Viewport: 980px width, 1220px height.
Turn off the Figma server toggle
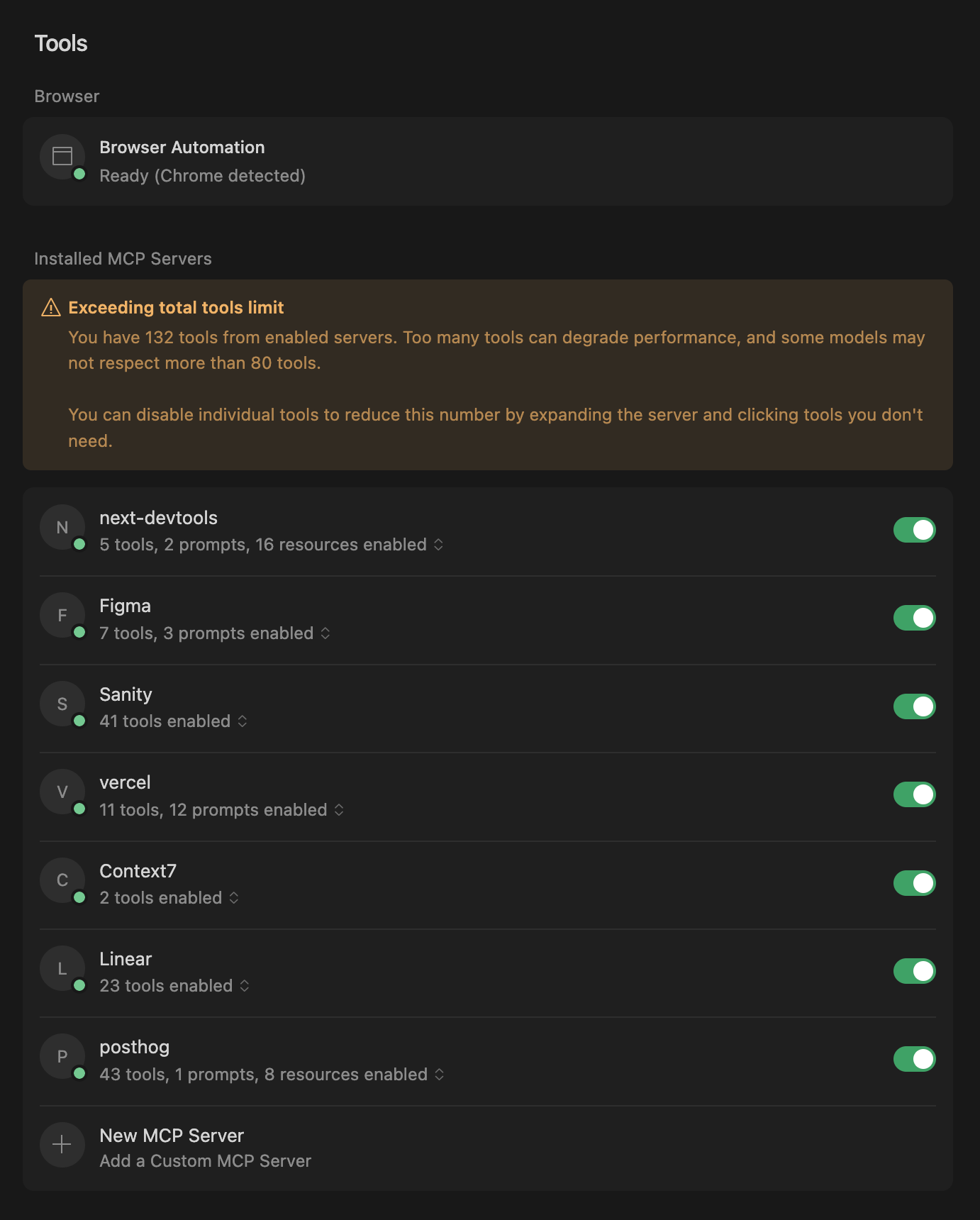tap(914, 618)
